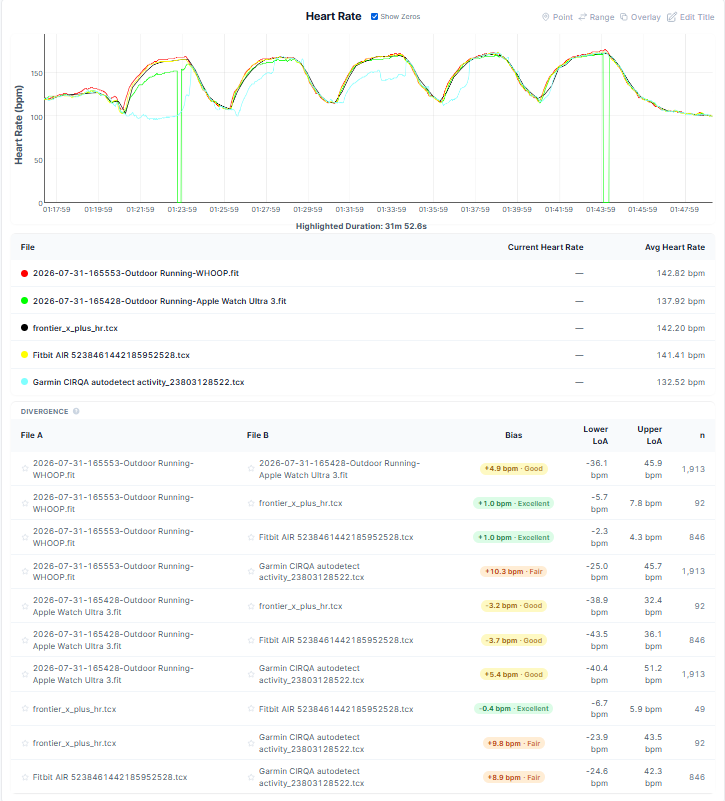Click the red WHOOP color dot
Screen dimensions: 725x801
click(x=24, y=273)
